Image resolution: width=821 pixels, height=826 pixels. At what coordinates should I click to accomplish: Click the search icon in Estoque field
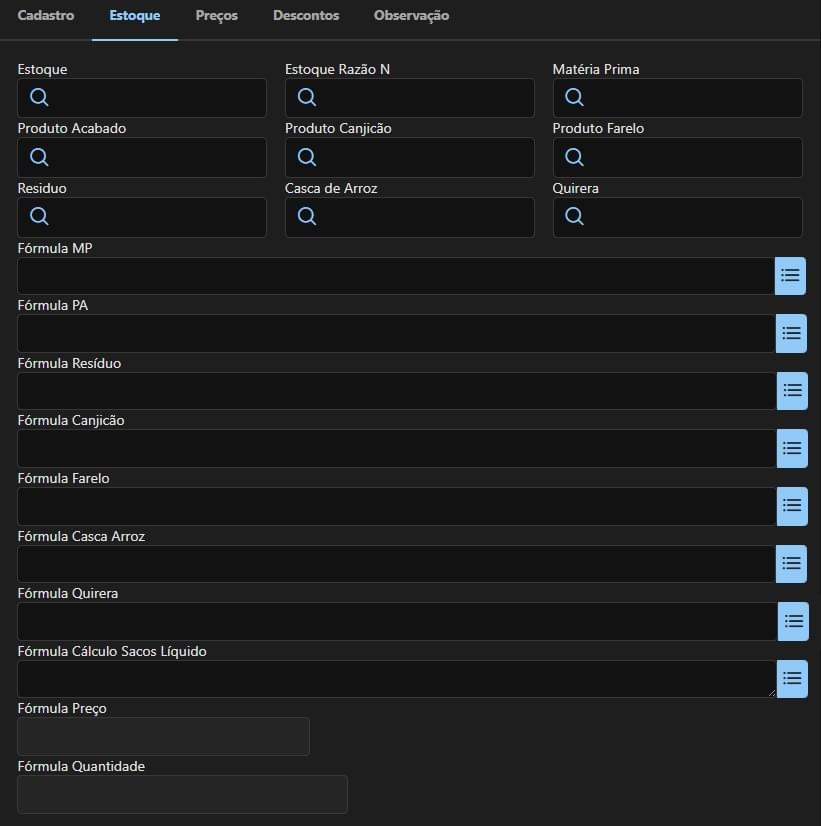(x=39, y=98)
